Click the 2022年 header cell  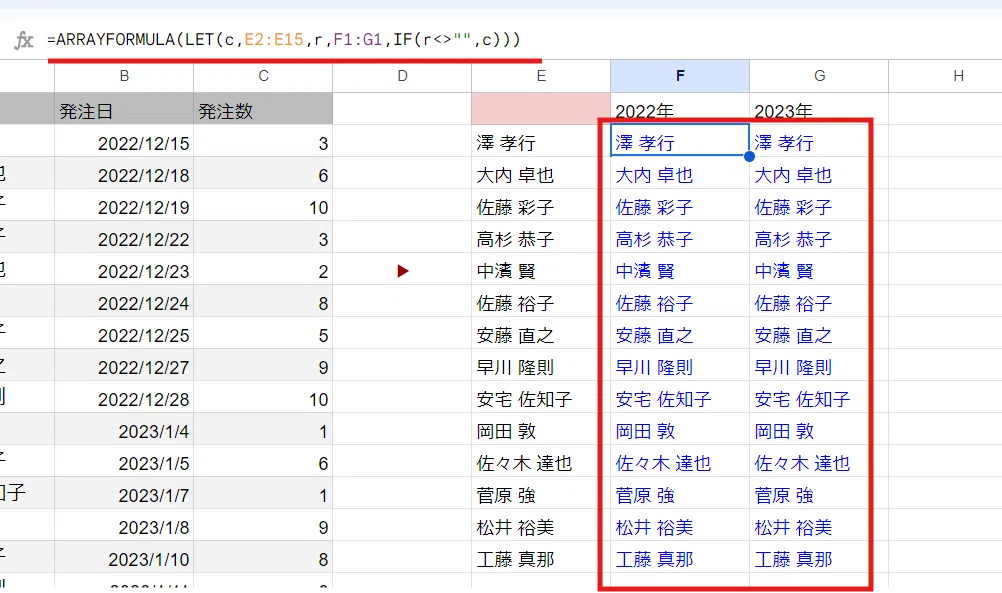680,109
